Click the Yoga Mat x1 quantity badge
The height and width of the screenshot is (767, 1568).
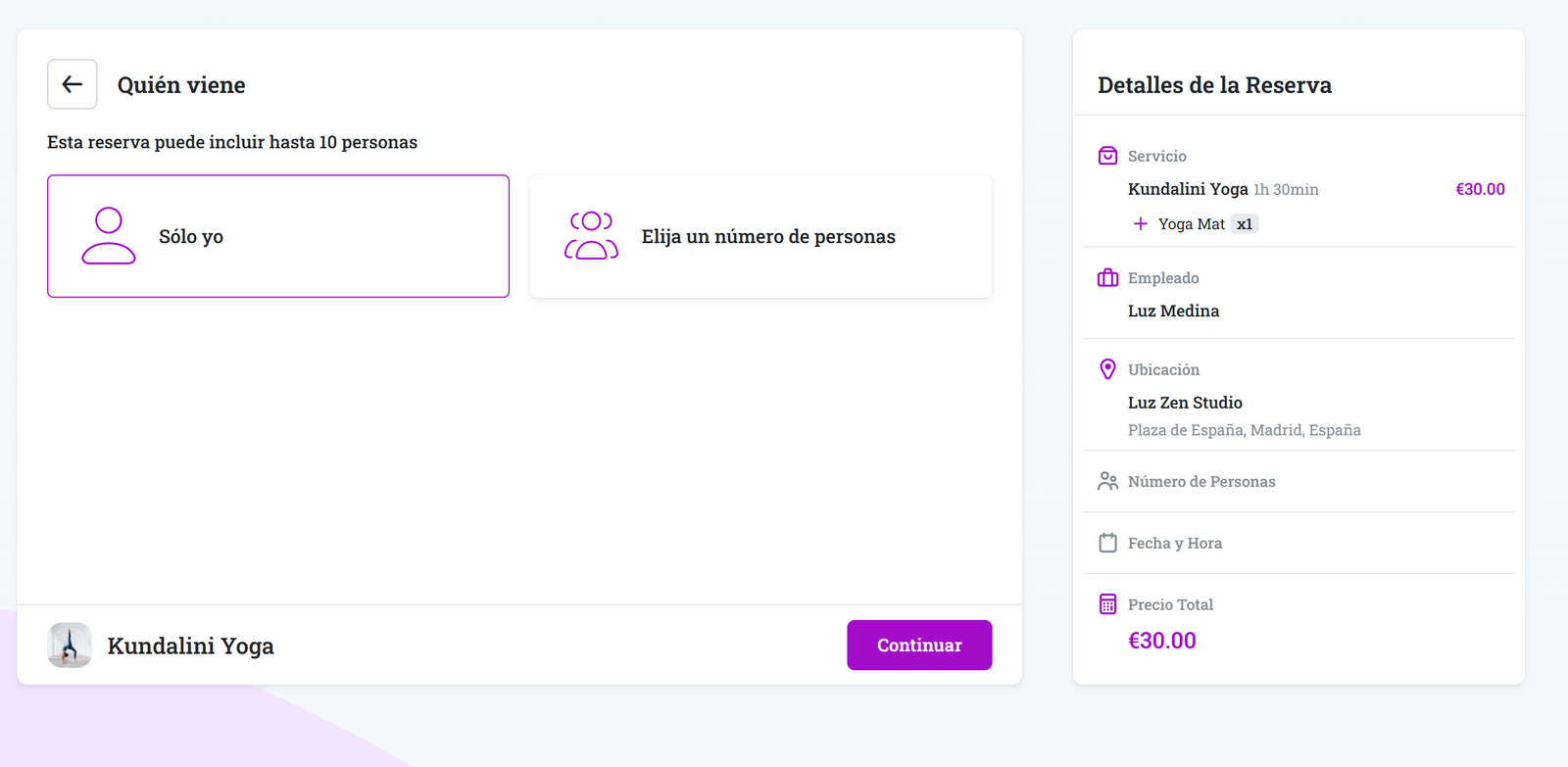click(1244, 224)
